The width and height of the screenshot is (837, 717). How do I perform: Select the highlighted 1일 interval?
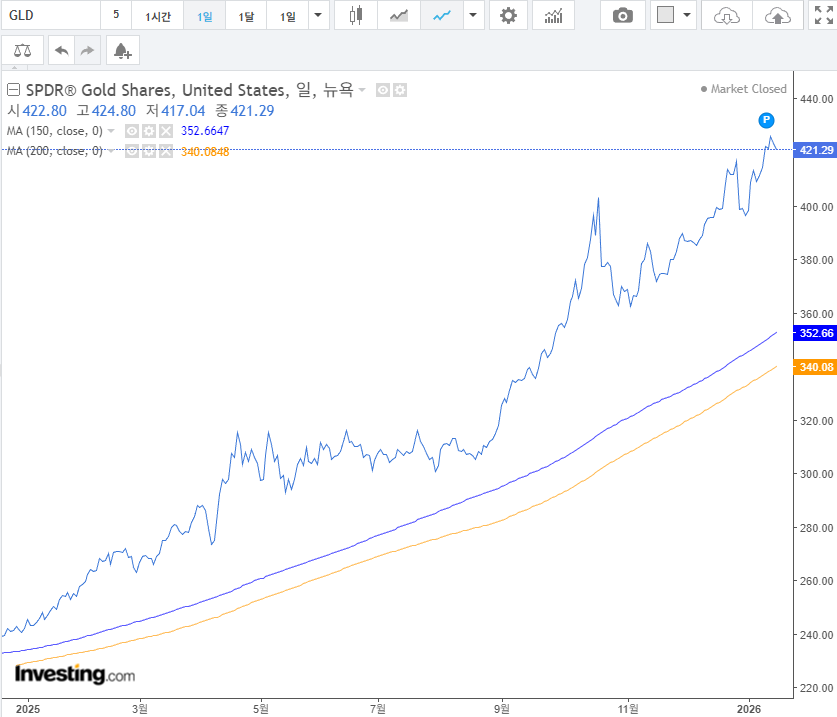point(204,15)
